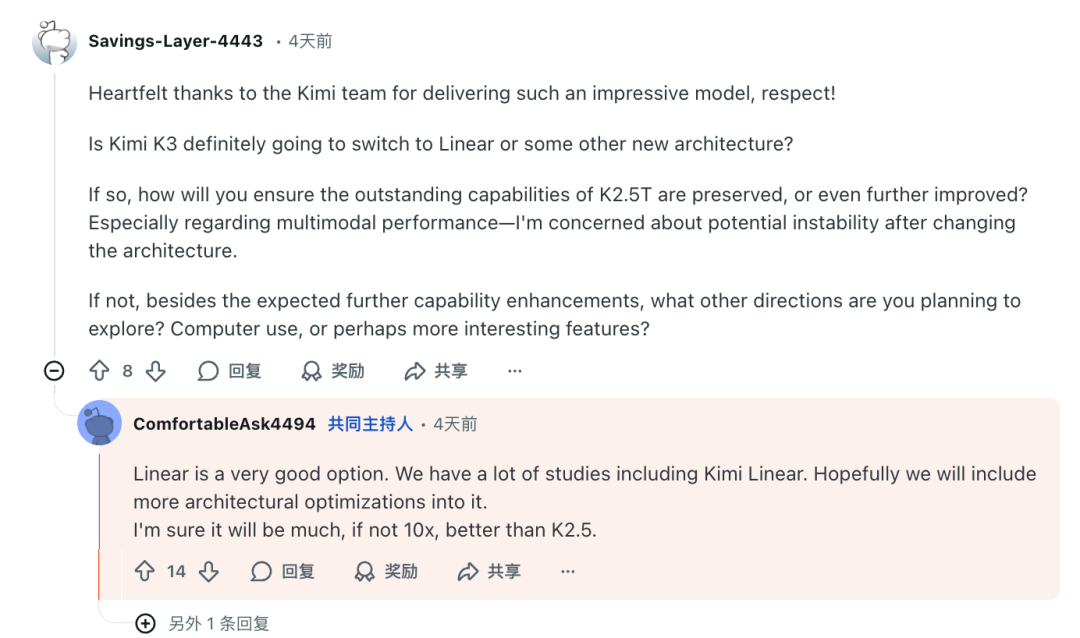Screen dimensions: 1080x638
Task: Reply to the Savings-Layer-4443 comment
Action: click(229, 371)
